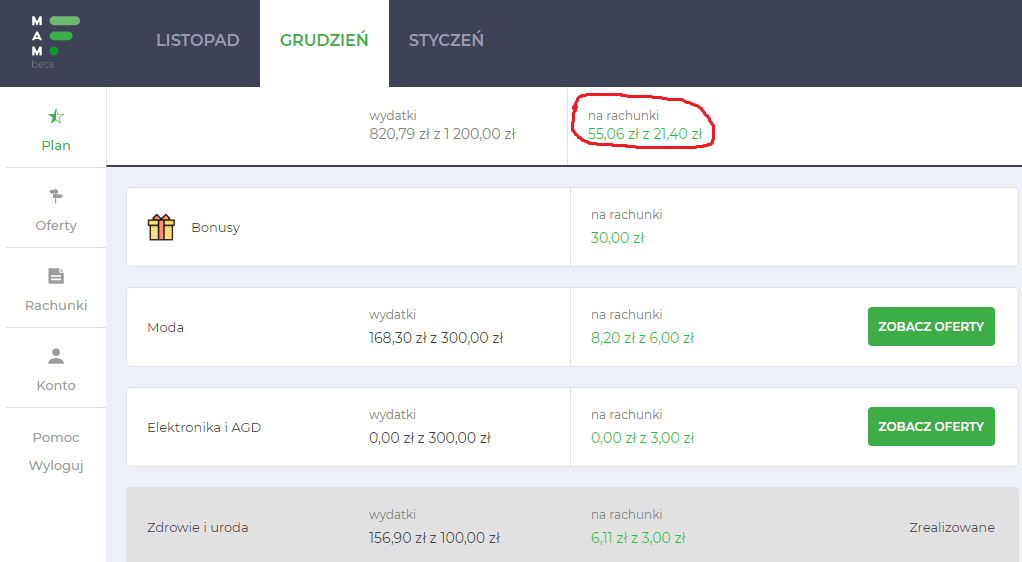
Task: Select the Elektronika i AGD category label
Action: tap(204, 428)
